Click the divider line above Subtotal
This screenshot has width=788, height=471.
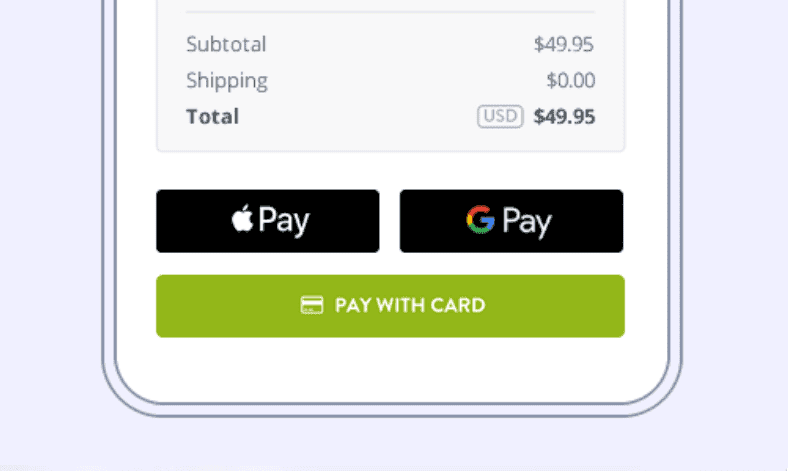390,12
